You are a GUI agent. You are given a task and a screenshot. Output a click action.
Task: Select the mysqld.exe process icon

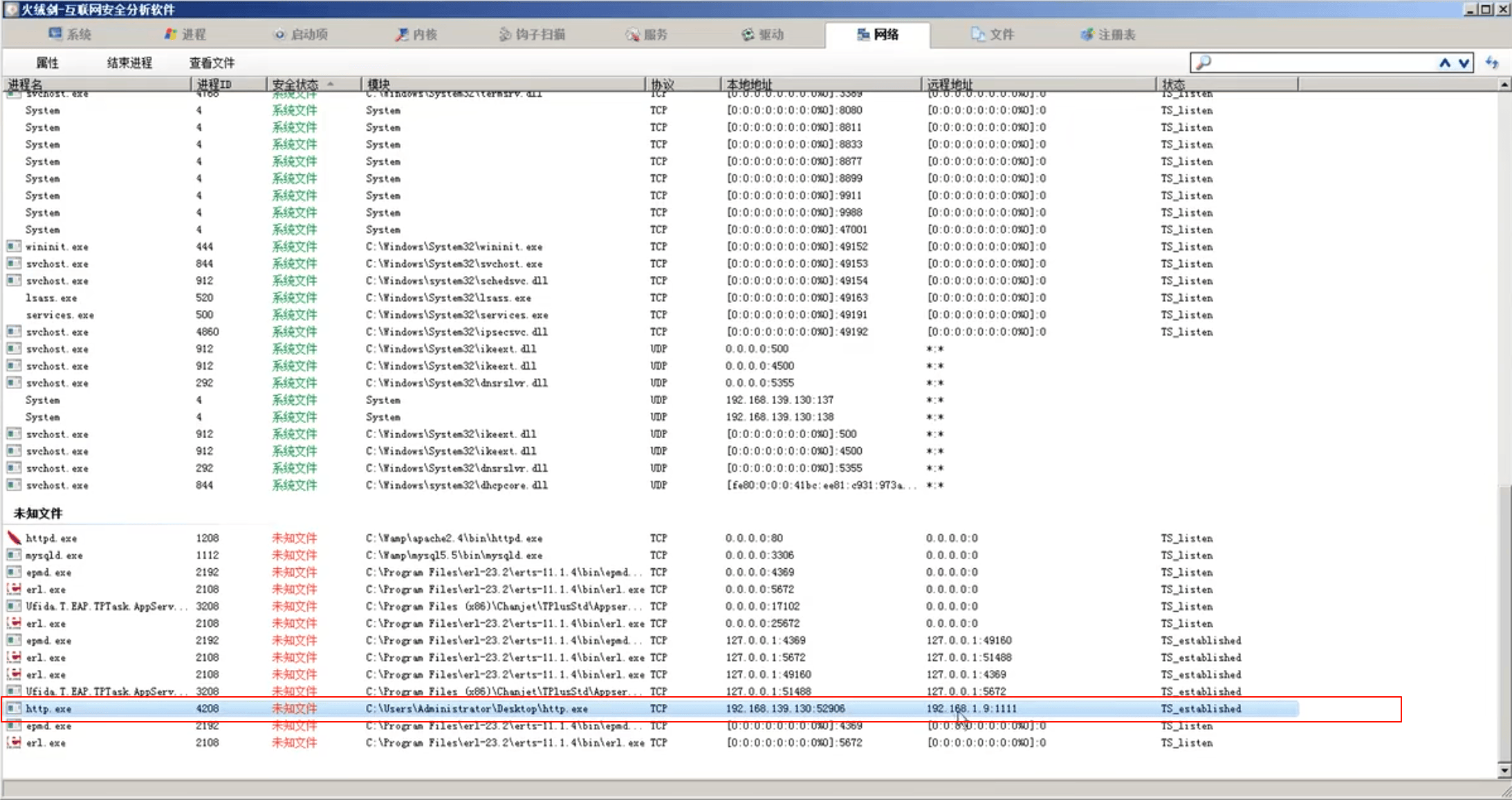14,555
